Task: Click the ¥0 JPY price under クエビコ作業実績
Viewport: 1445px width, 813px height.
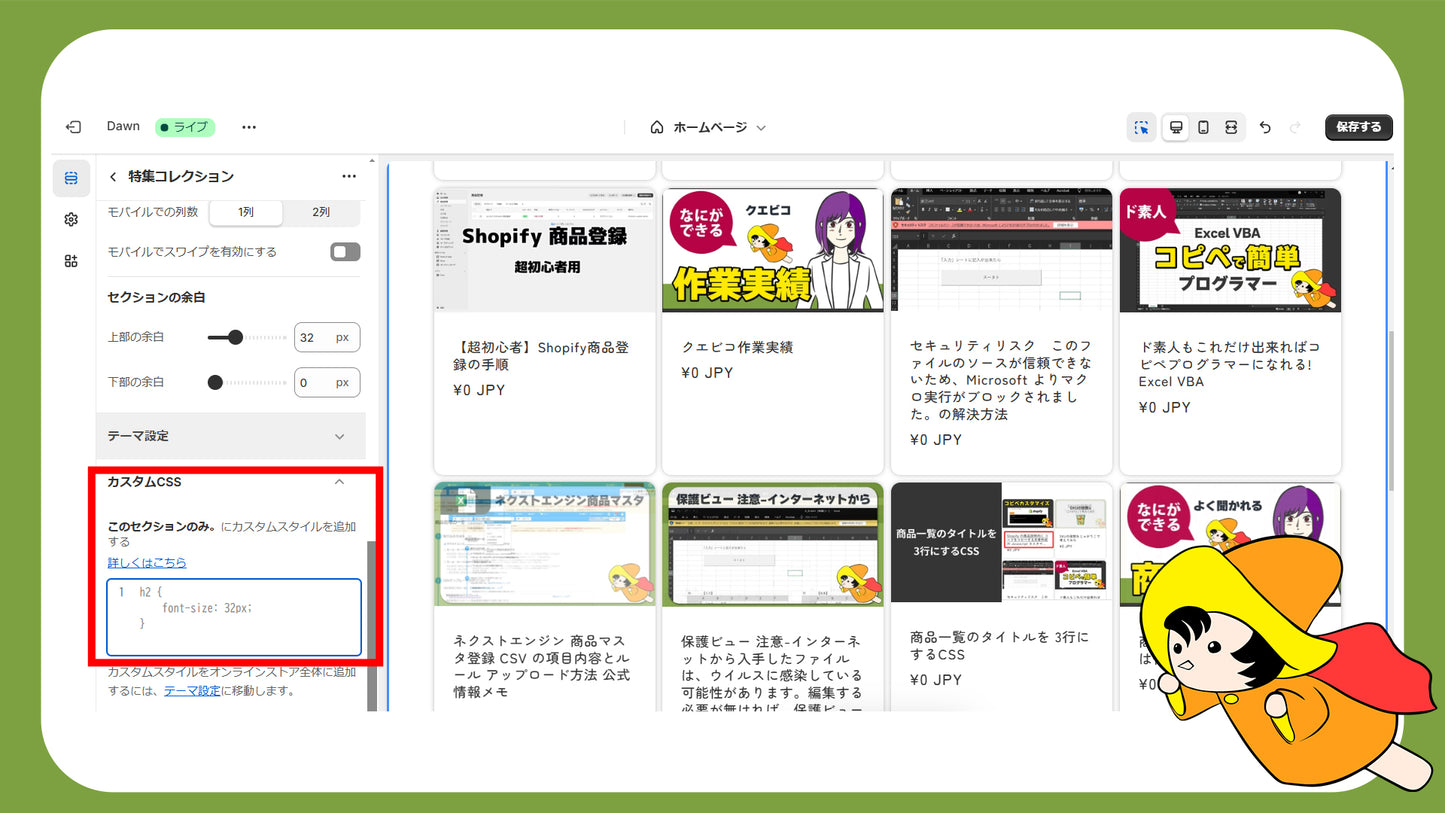Action: click(x=707, y=373)
